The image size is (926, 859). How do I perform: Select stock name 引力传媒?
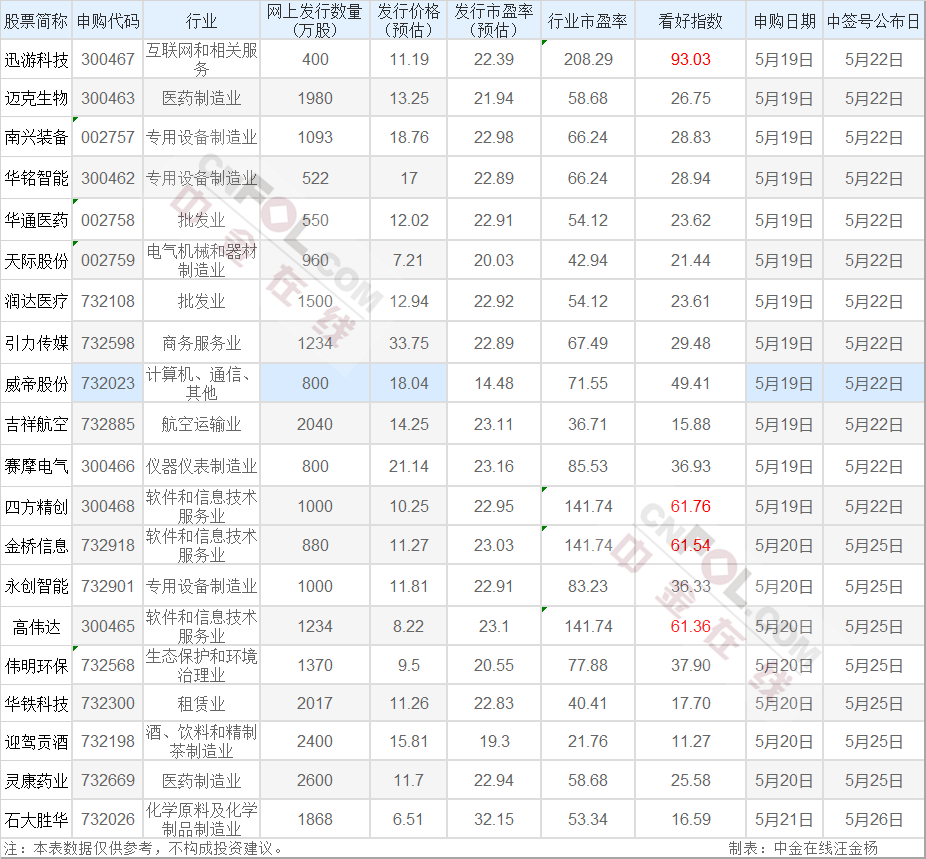click(36, 344)
